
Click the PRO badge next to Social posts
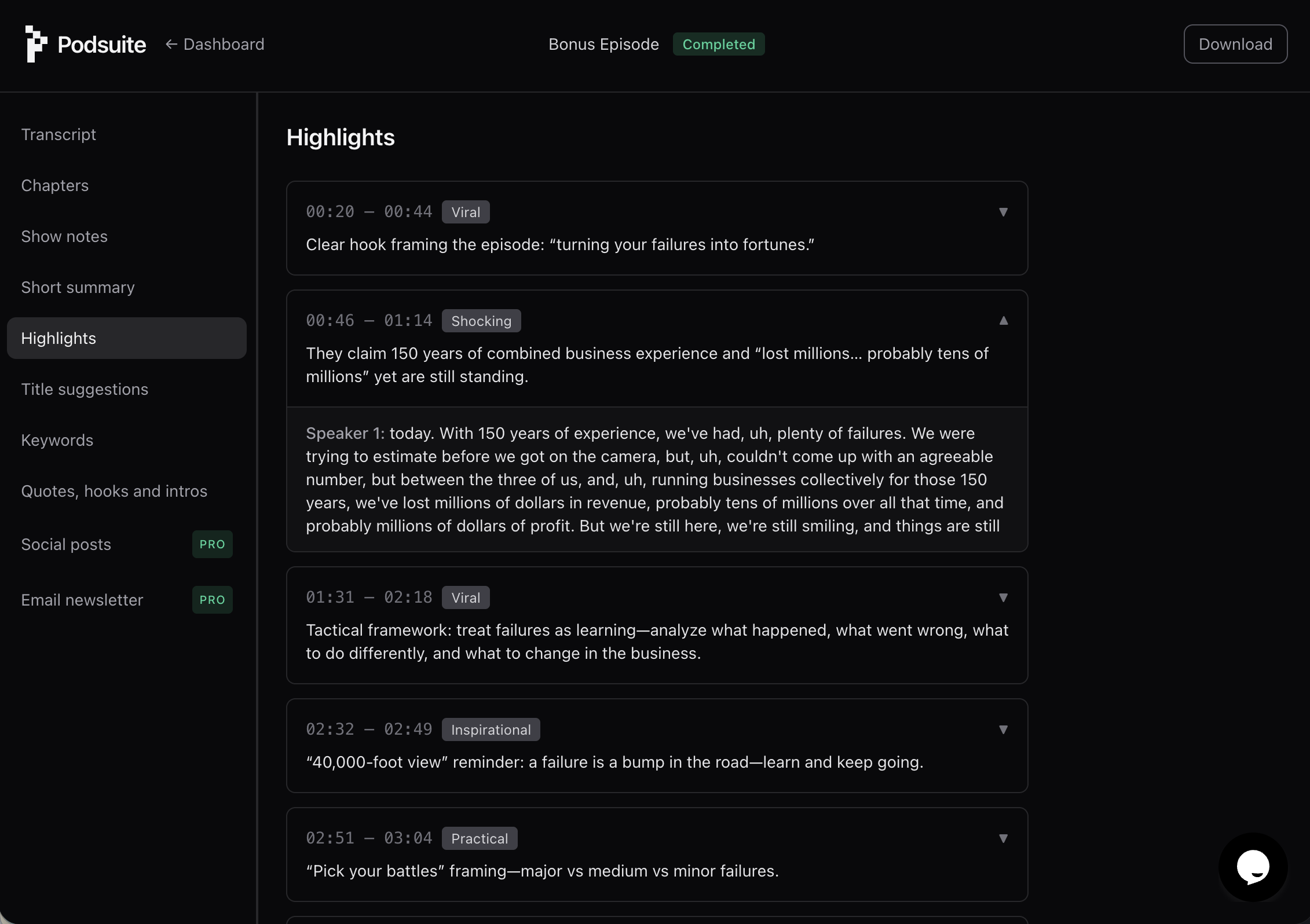coord(211,544)
